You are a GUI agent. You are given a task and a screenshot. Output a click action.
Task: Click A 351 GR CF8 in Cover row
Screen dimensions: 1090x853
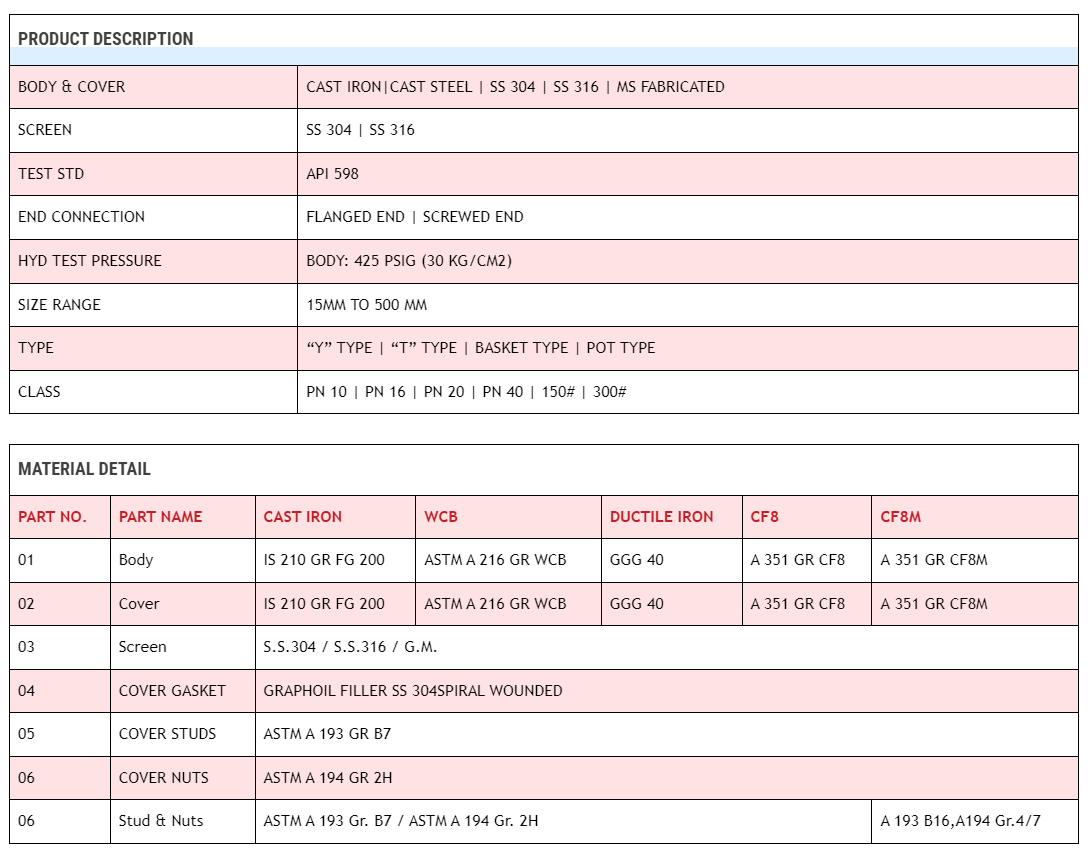pyautogui.click(x=797, y=603)
